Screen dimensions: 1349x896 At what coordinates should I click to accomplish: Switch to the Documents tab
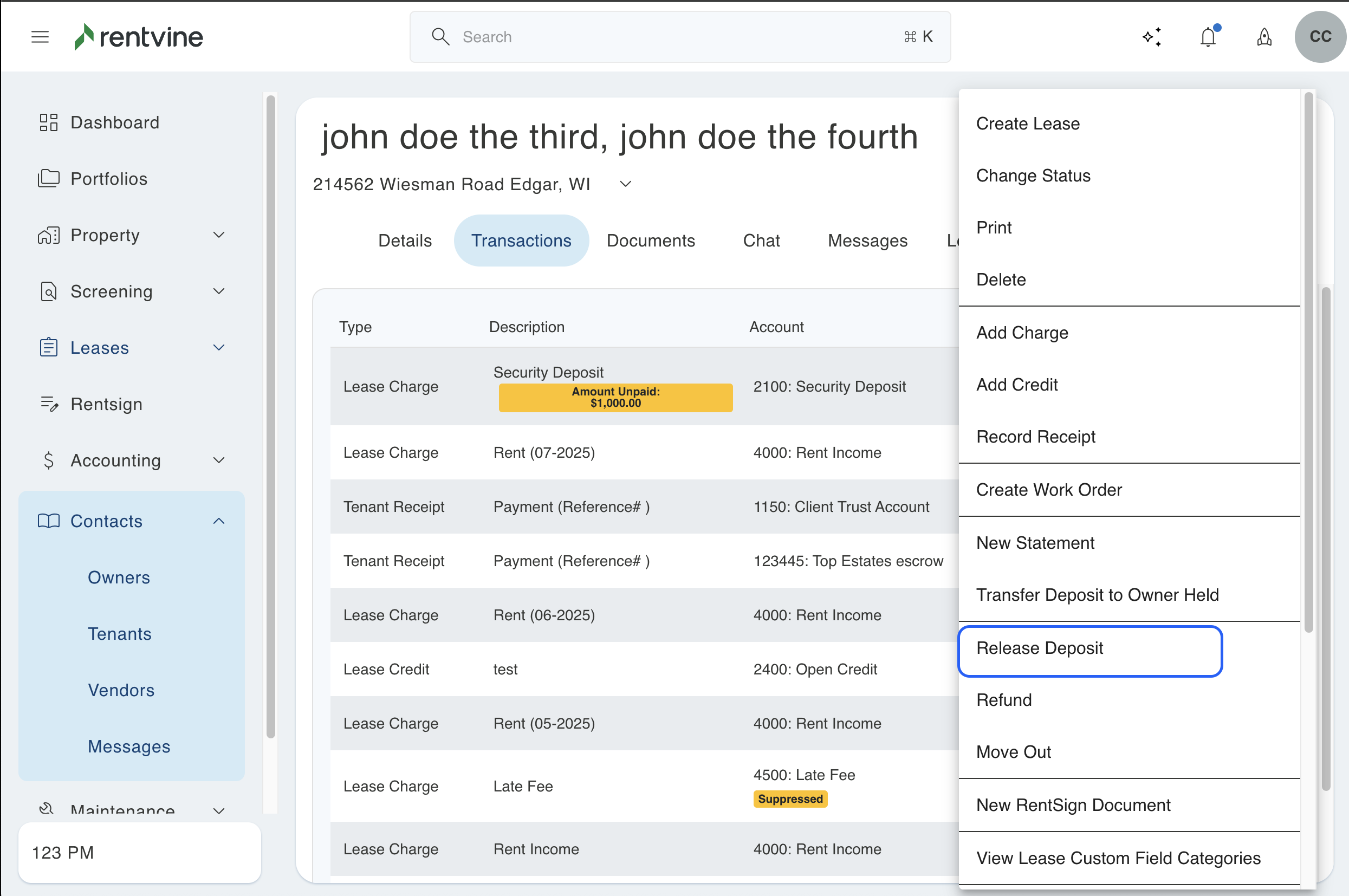pyautogui.click(x=651, y=241)
